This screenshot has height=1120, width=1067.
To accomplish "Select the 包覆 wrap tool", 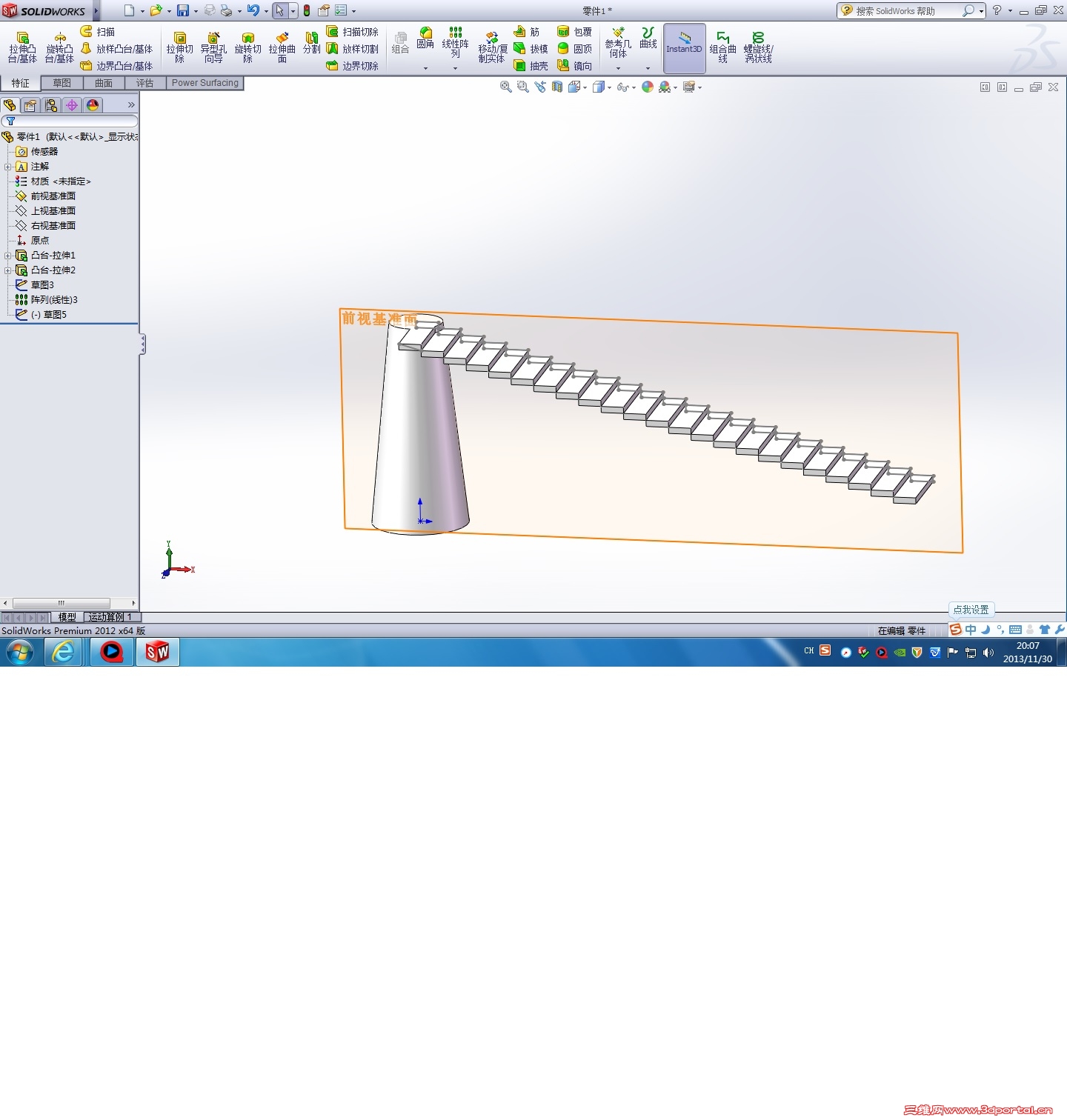I will pos(574,32).
